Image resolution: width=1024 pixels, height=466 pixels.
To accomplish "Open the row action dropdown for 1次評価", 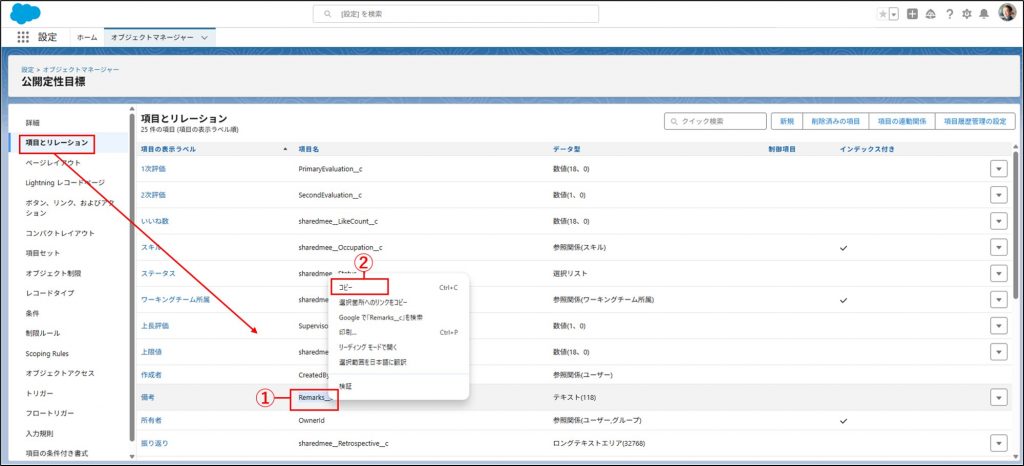I will pos(997,168).
